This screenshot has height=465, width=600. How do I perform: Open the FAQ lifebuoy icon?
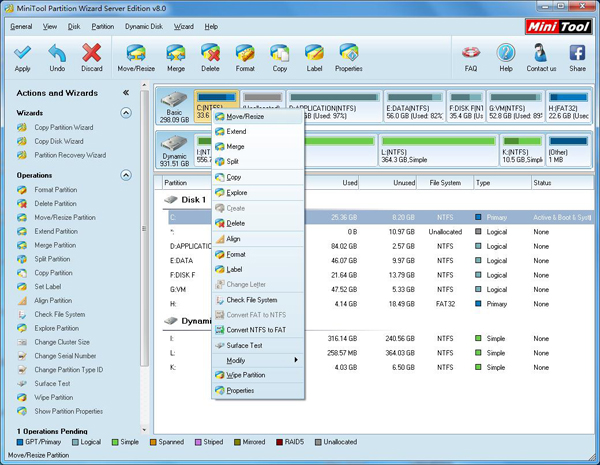(x=471, y=53)
